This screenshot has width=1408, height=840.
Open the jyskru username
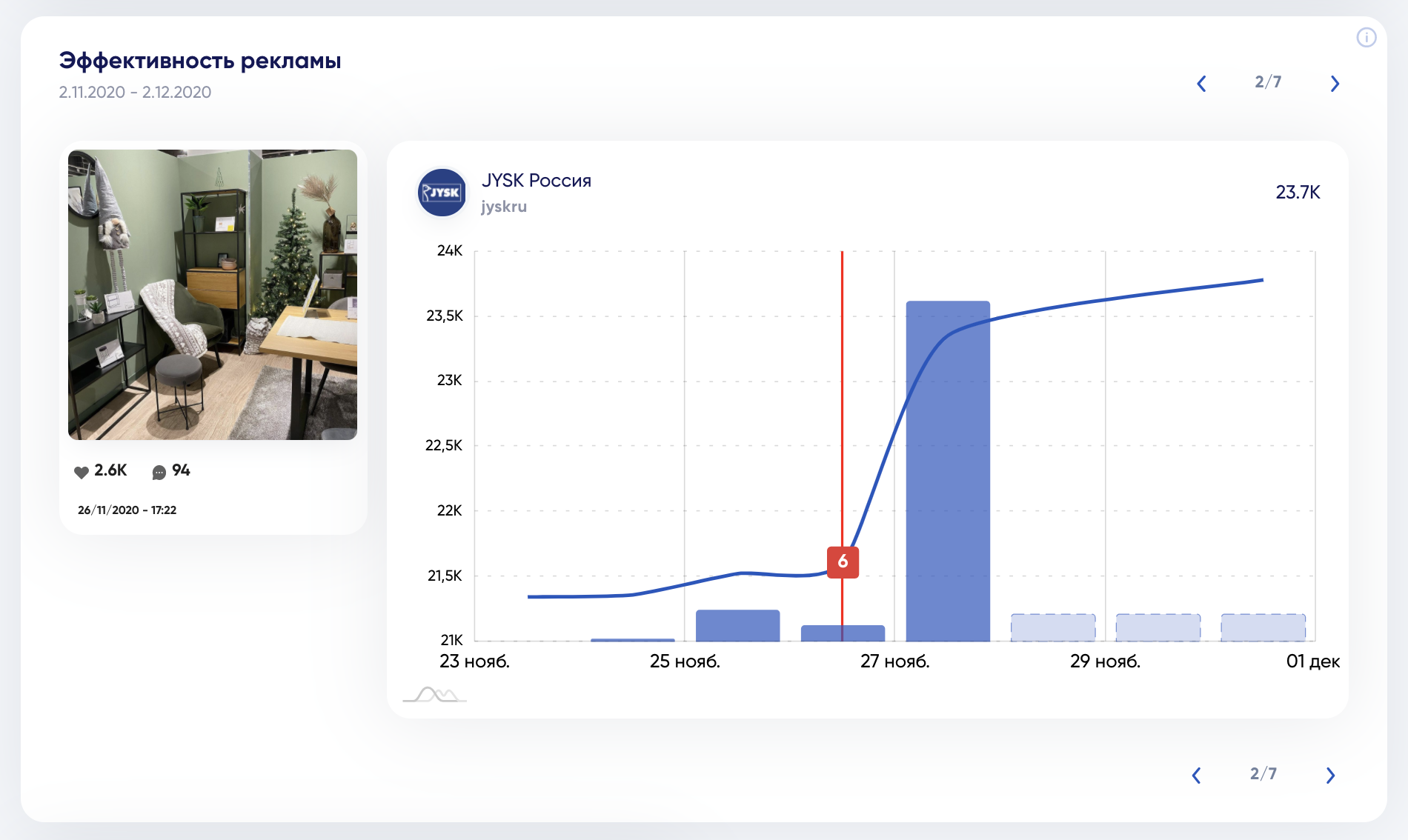[x=504, y=207]
